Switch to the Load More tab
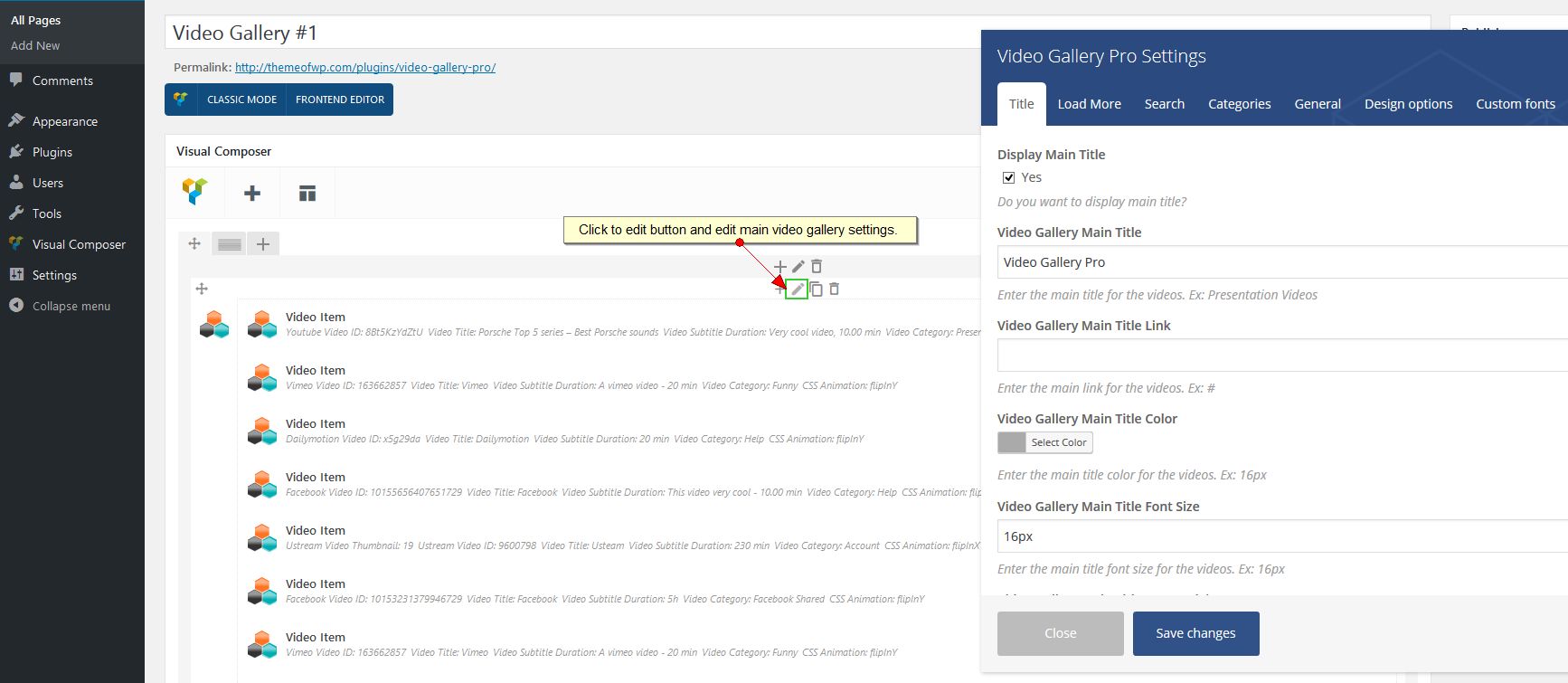Screen dimensions: 1568x683 pyautogui.click(x=1090, y=104)
